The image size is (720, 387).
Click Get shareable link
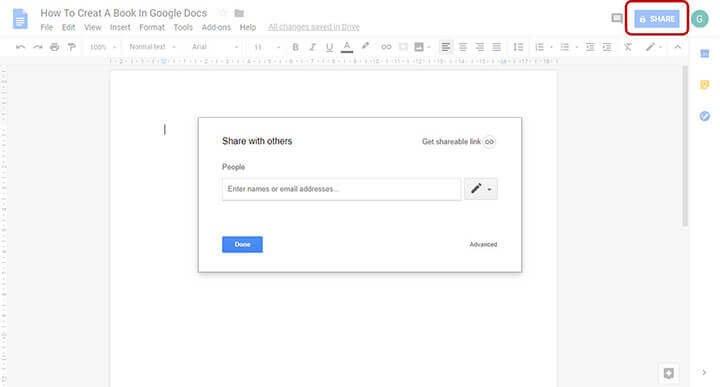[451, 141]
